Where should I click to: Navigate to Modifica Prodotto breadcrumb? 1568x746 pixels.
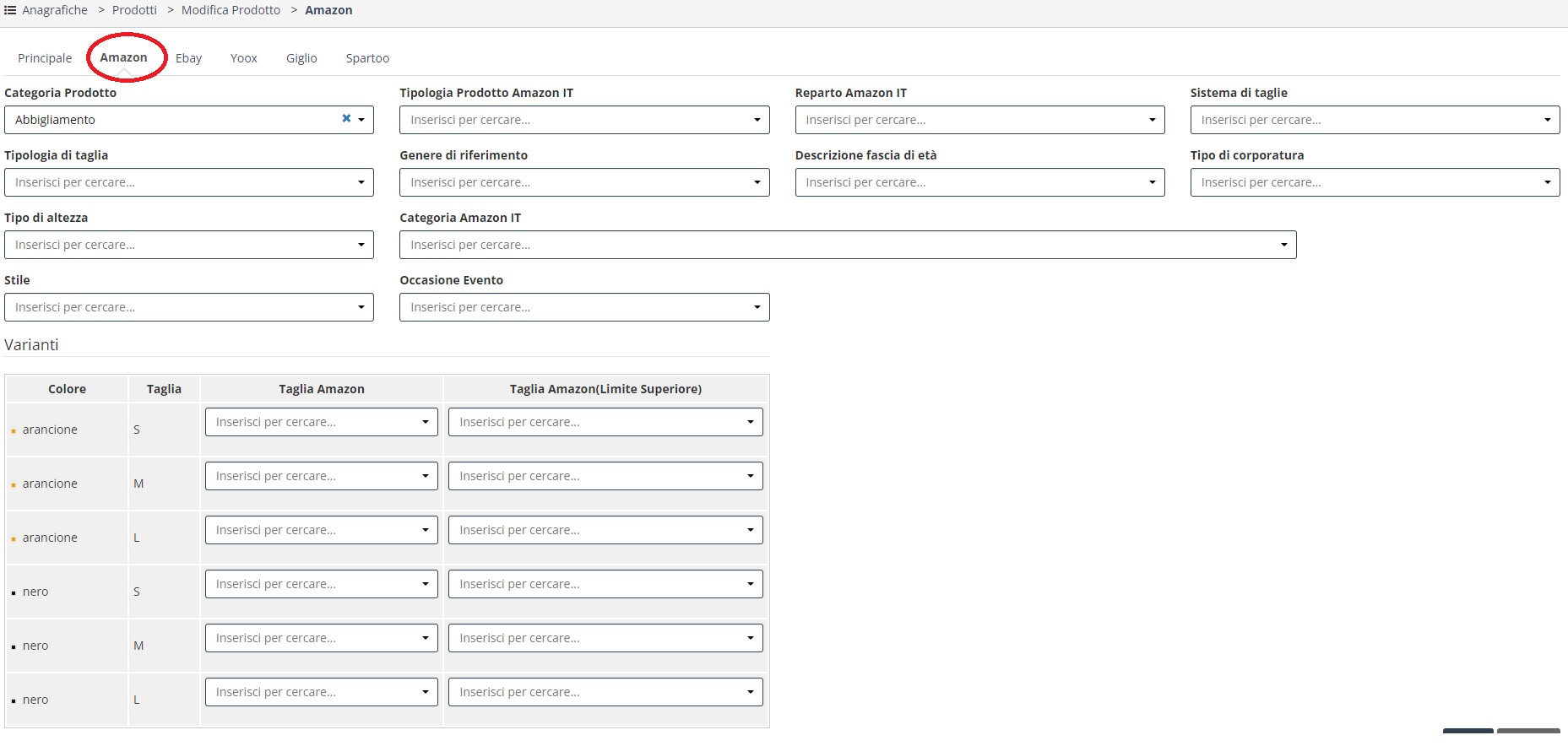coord(231,10)
